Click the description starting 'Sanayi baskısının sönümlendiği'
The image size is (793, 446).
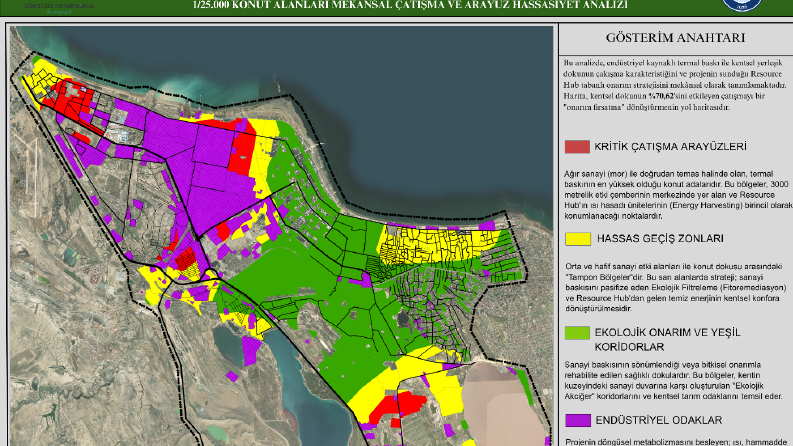pyautogui.click(x=674, y=380)
